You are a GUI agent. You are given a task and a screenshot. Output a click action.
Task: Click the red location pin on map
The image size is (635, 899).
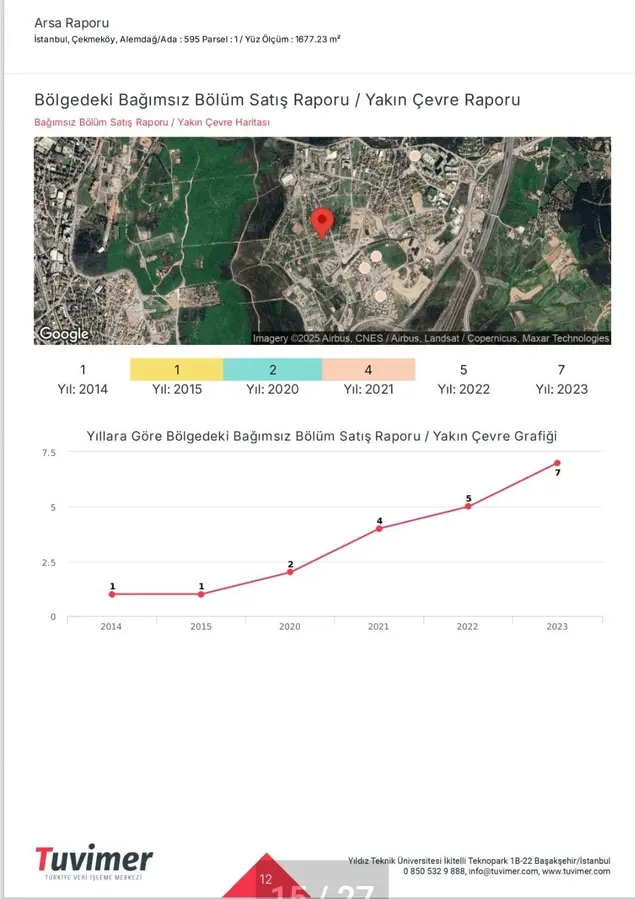[x=321, y=222]
